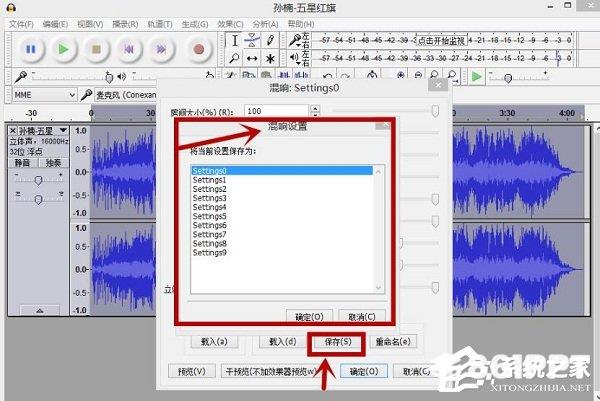Screen dimensions: 600x401
Task: Adjust the track pan slider
Action: (38, 199)
